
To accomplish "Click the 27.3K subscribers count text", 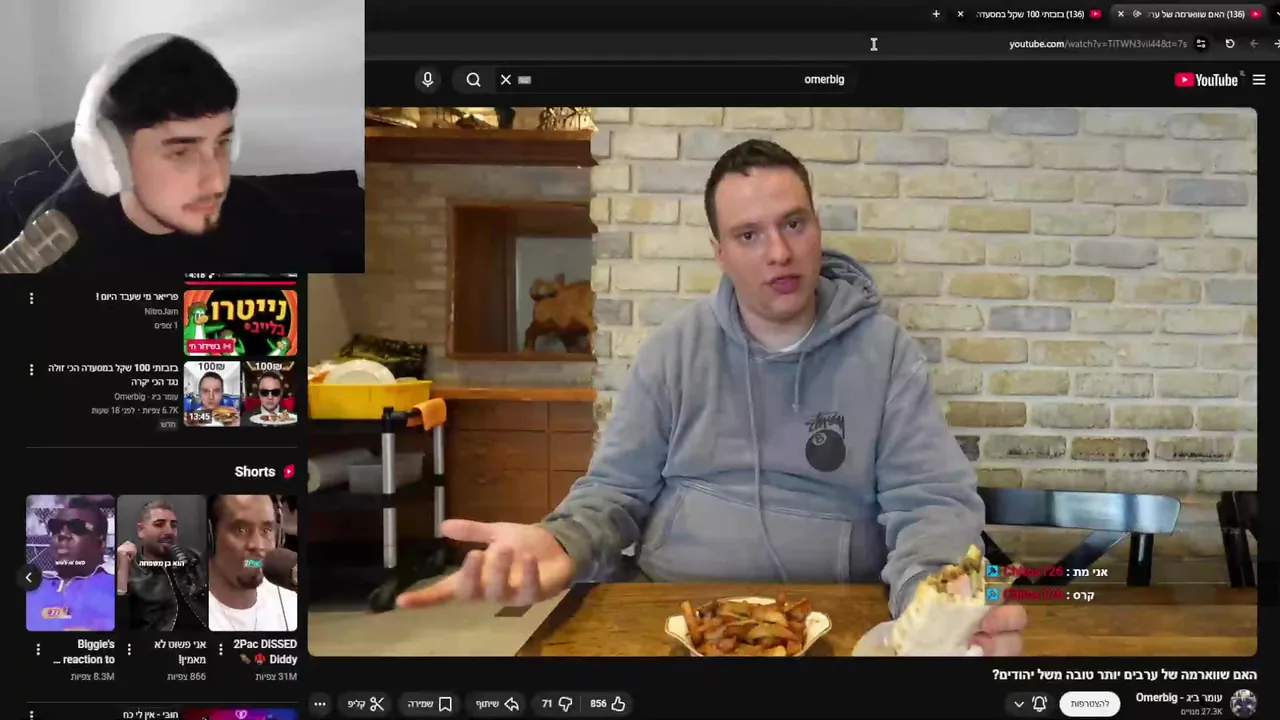I will coord(1203,712).
